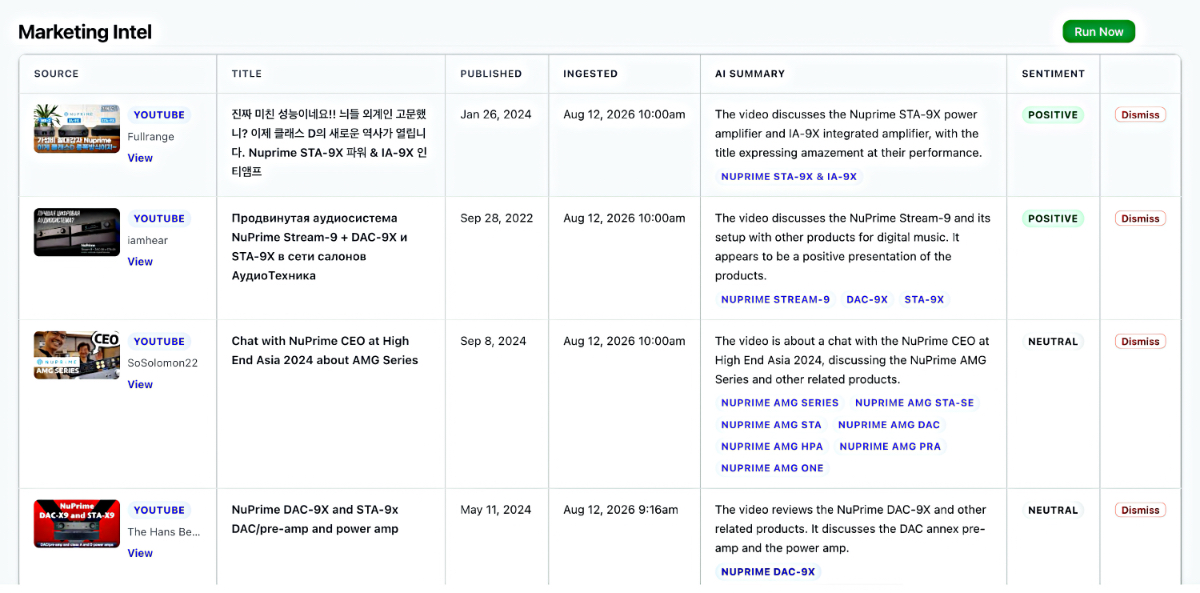Click NEUTRAL sentiment badge in SoSolomon22 row

tap(1053, 342)
